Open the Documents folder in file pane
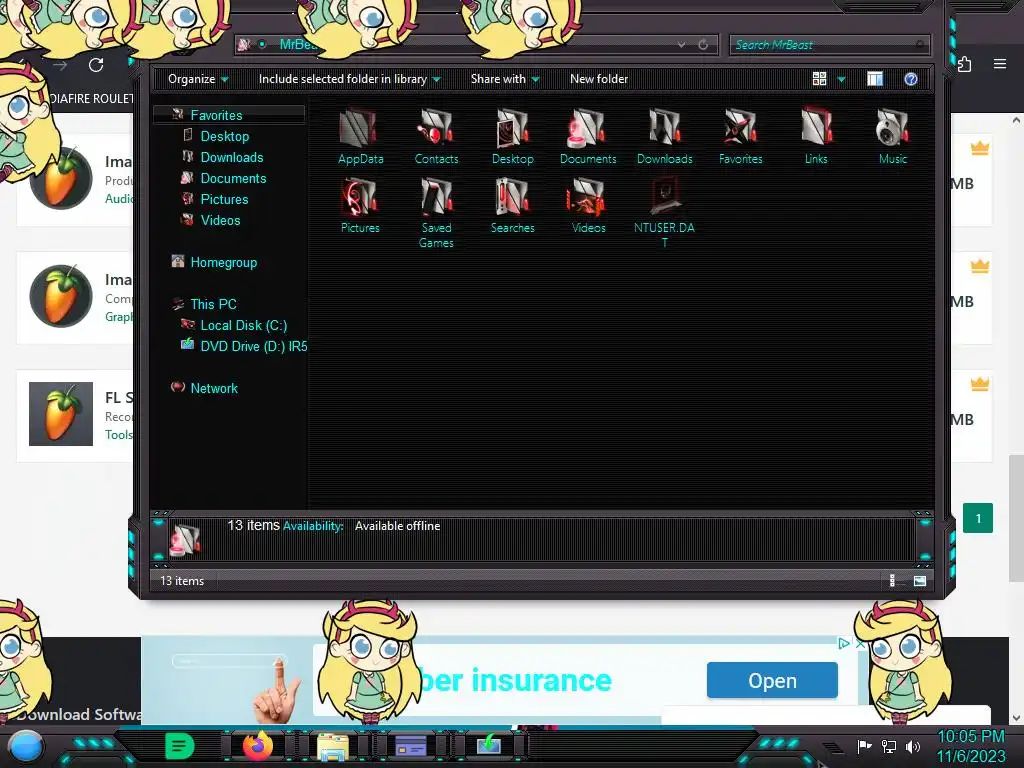 588,136
